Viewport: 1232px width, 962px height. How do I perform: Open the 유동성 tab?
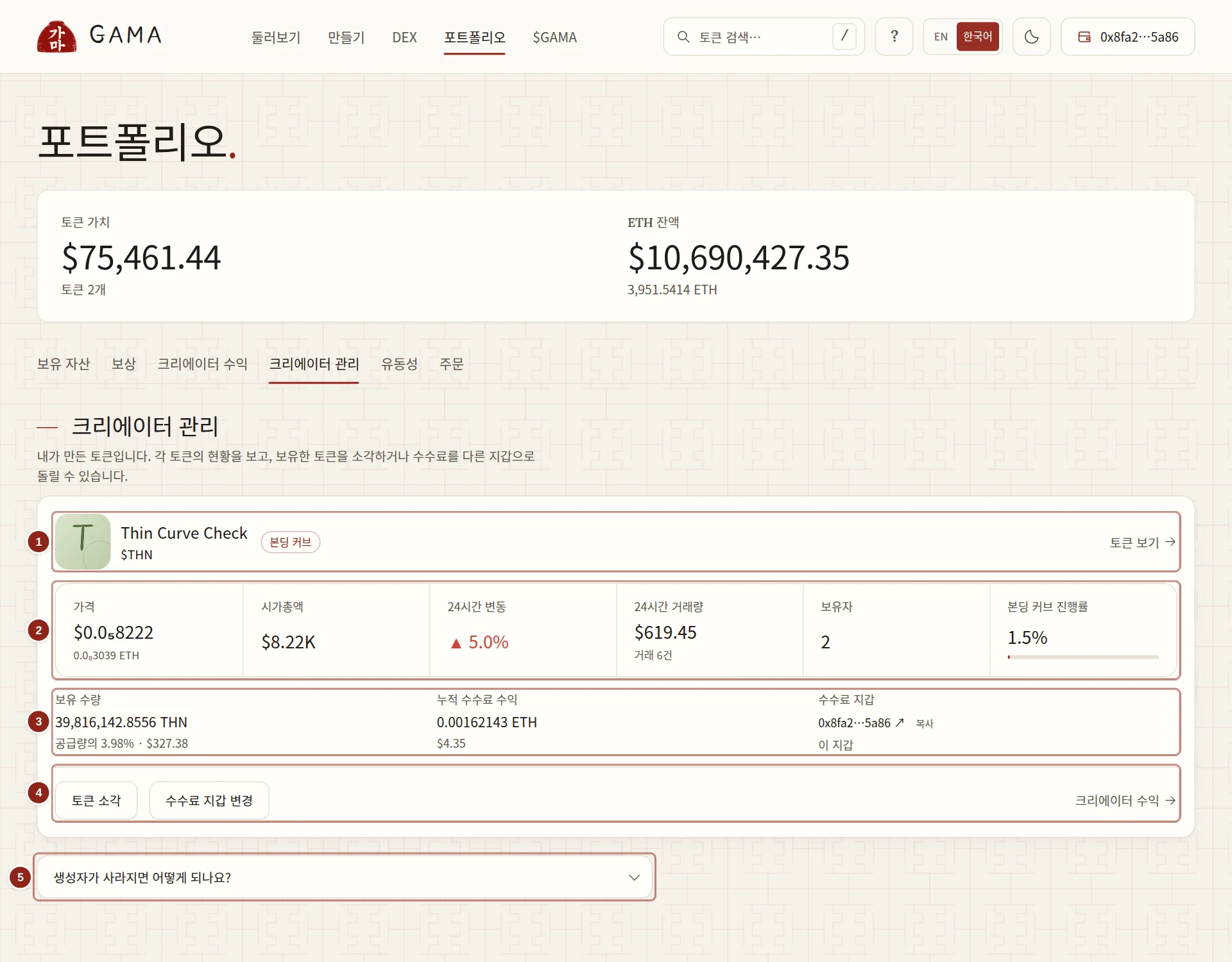pyautogui.click(x=399, y=364)
